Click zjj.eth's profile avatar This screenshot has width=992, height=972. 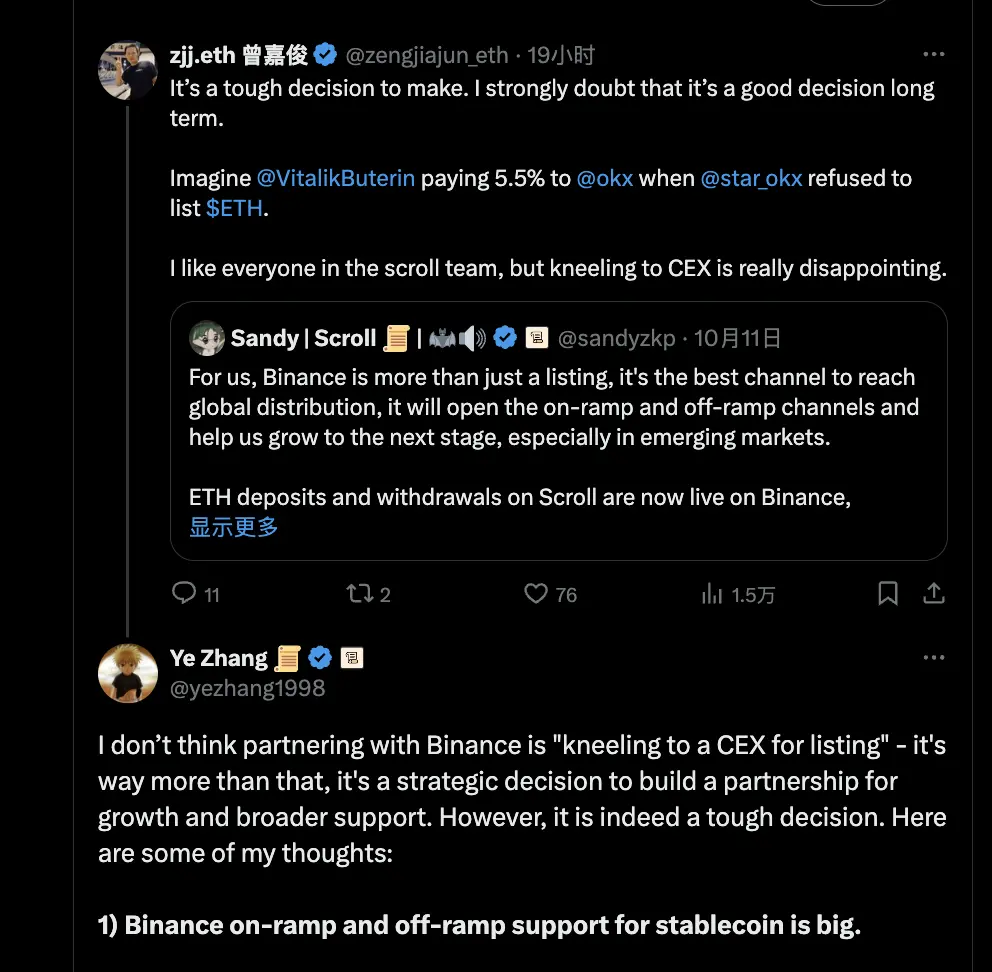128,70
